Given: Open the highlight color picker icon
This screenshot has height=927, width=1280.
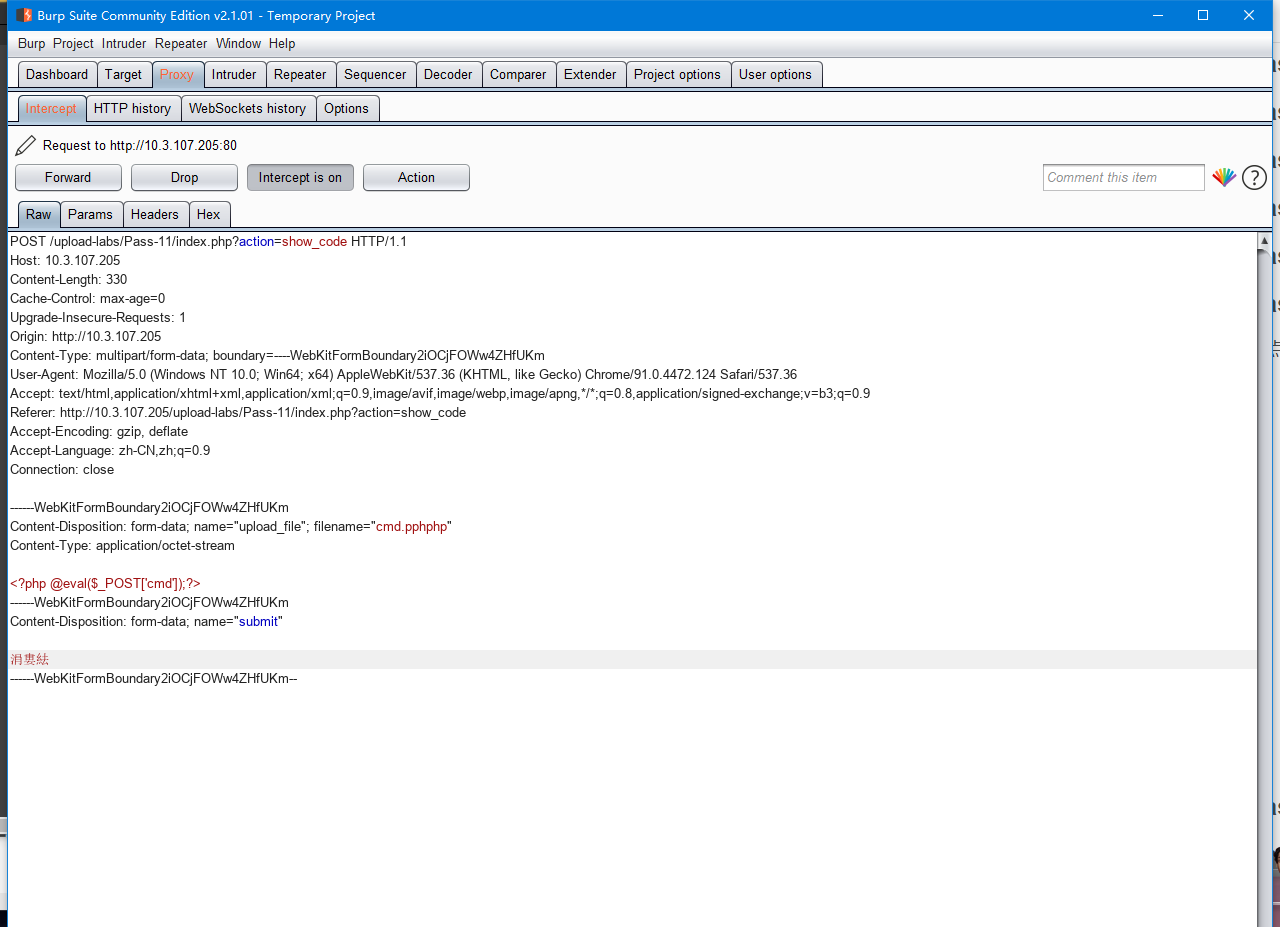Looking at the screenshot, I should point(1224,178).
